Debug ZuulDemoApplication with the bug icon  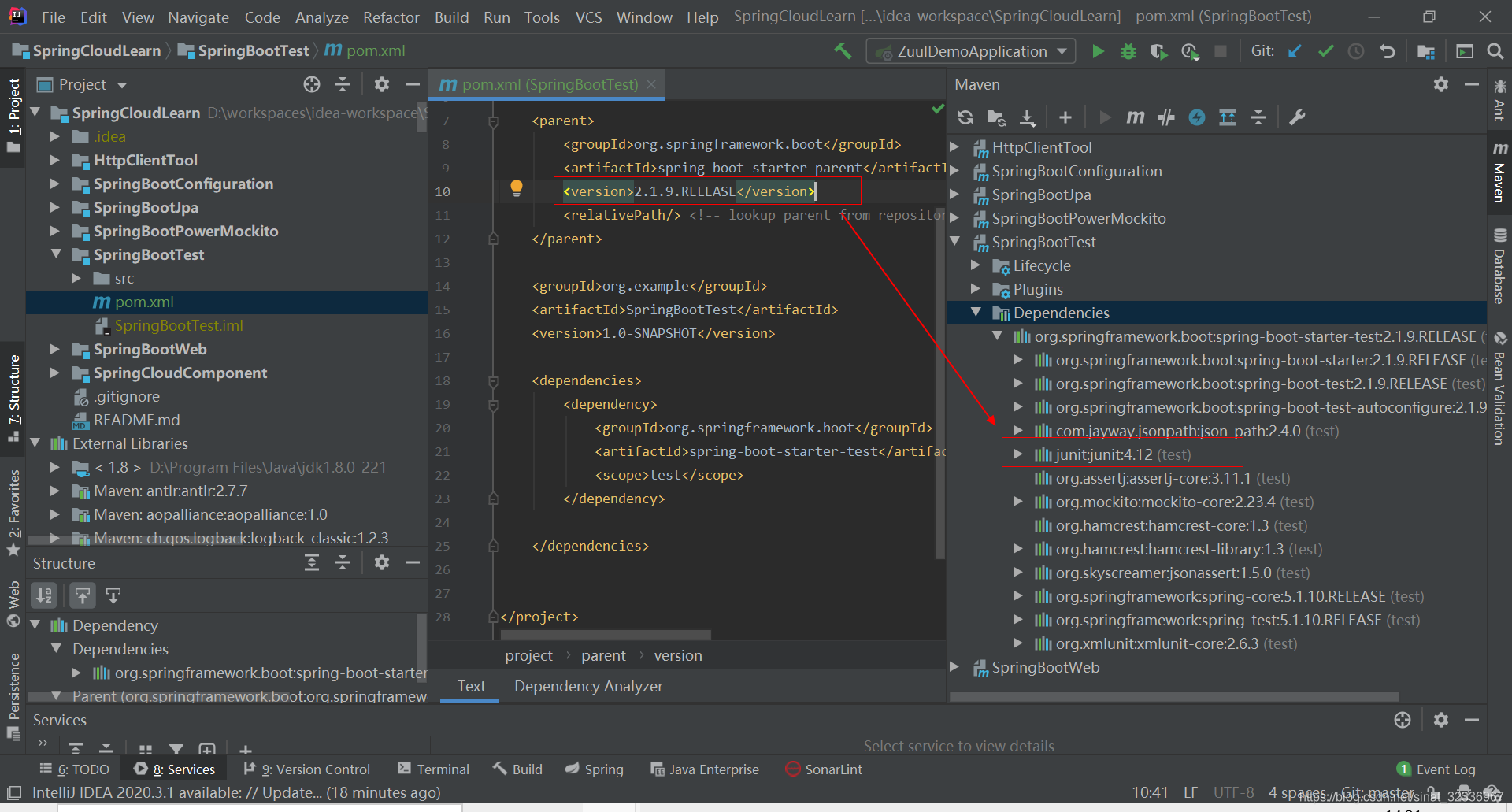pos(1128,50)
